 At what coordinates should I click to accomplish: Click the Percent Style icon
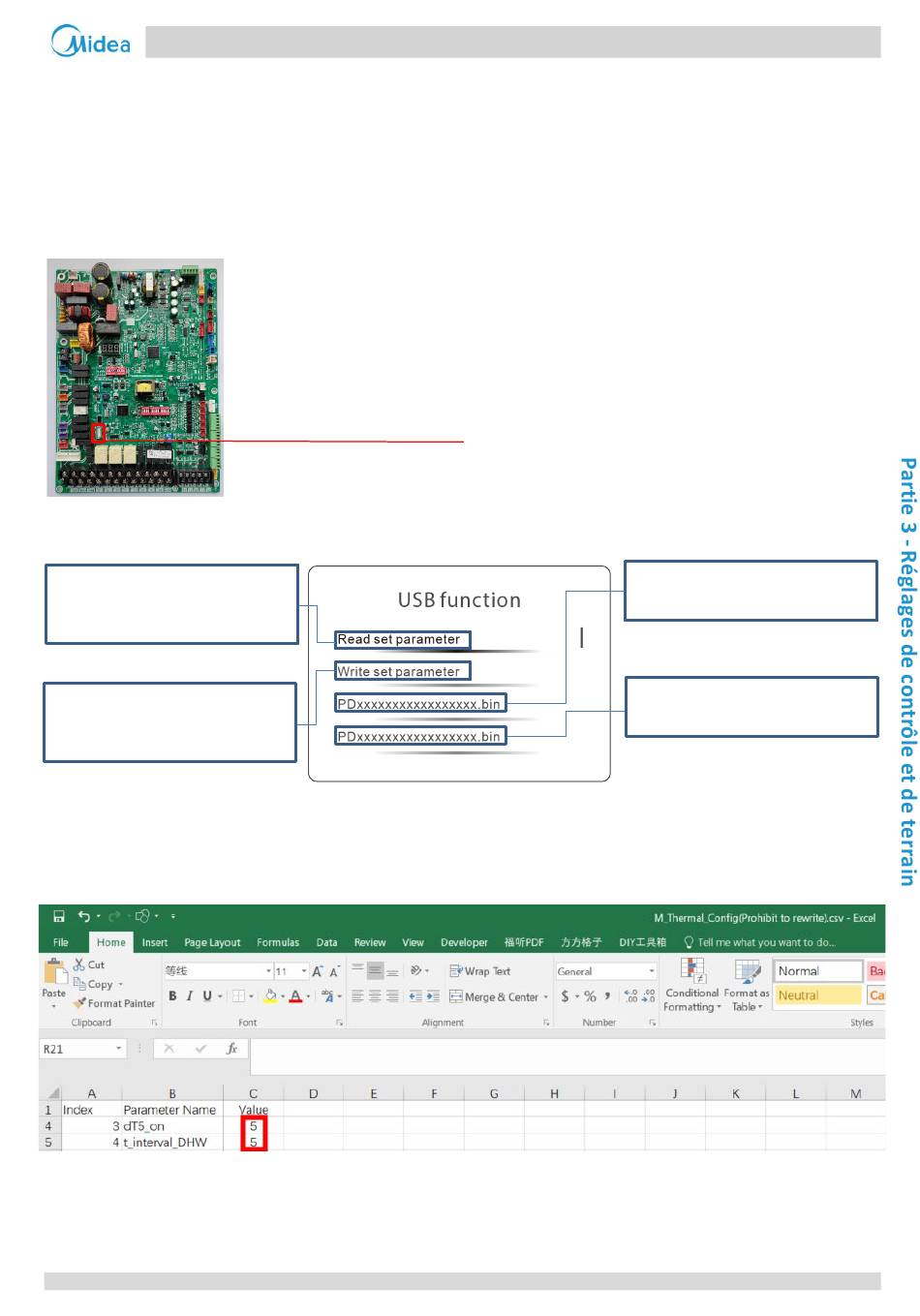(590, 995)
